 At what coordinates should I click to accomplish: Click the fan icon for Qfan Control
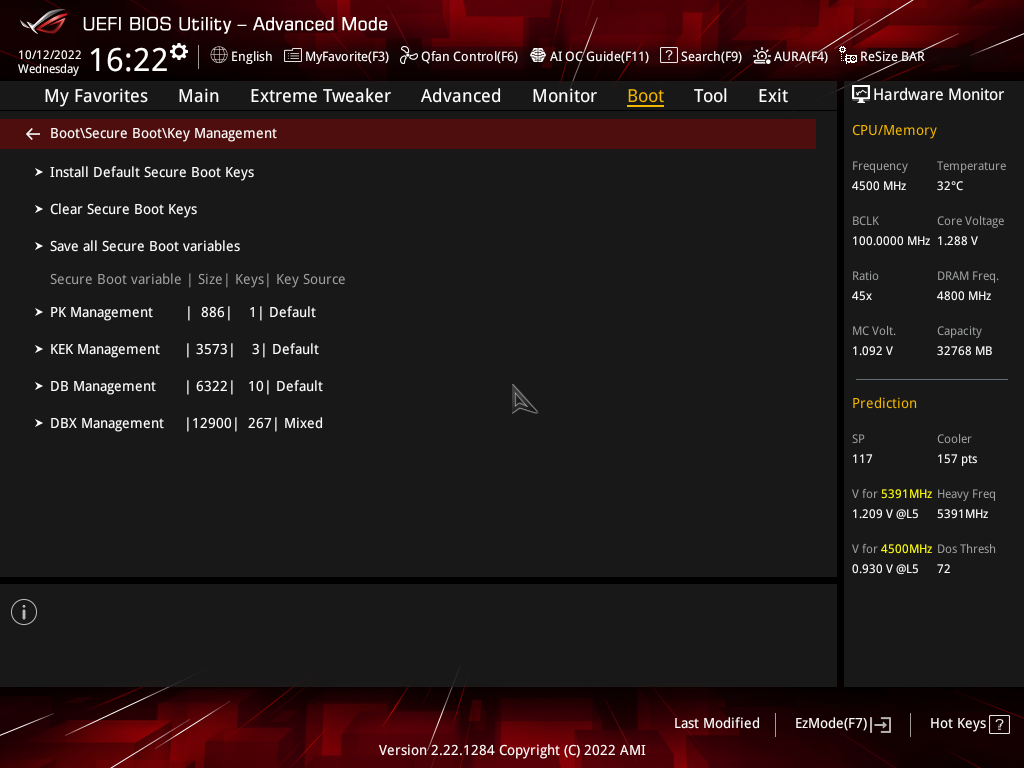408,56
